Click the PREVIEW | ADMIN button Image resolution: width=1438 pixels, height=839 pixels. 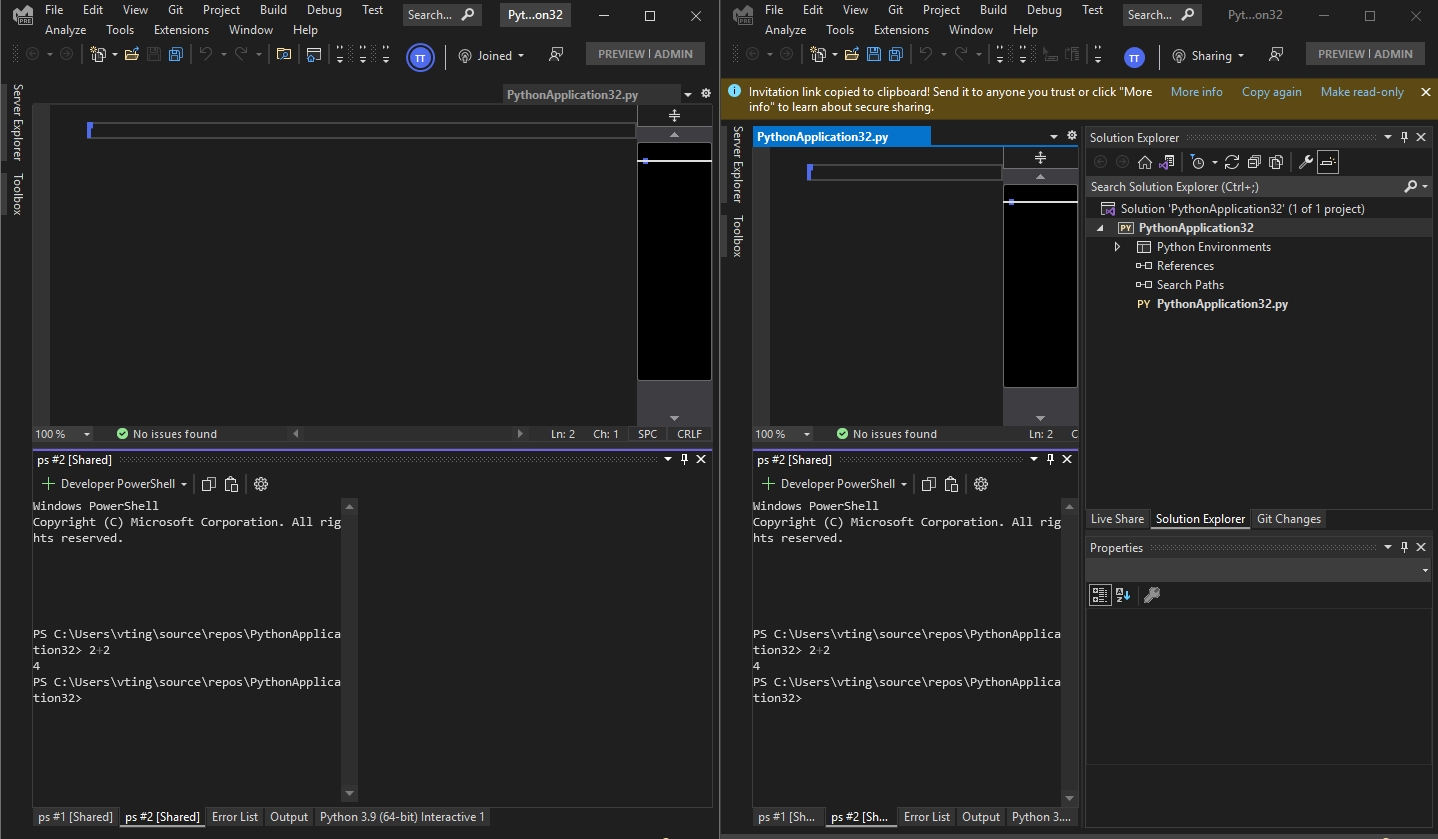(645, 53)
